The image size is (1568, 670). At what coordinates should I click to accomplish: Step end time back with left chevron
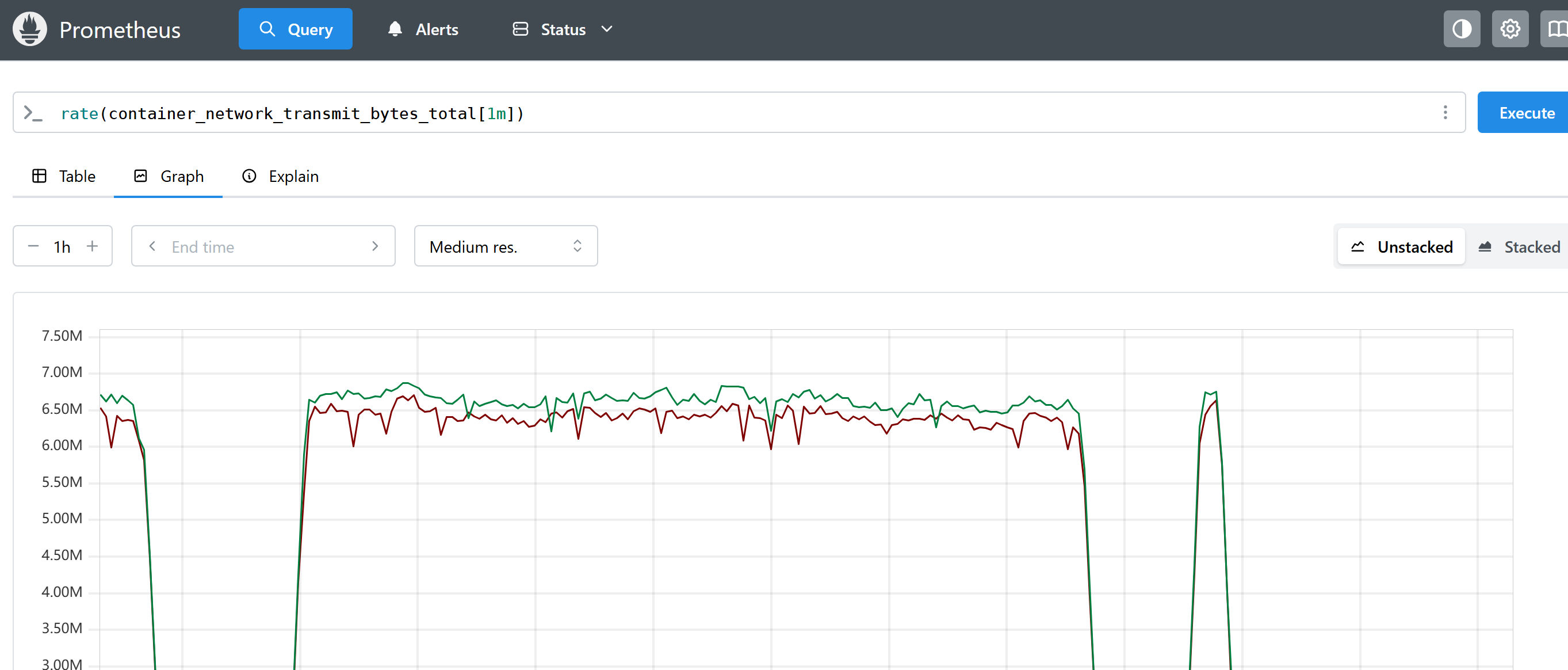coord(152,247)
